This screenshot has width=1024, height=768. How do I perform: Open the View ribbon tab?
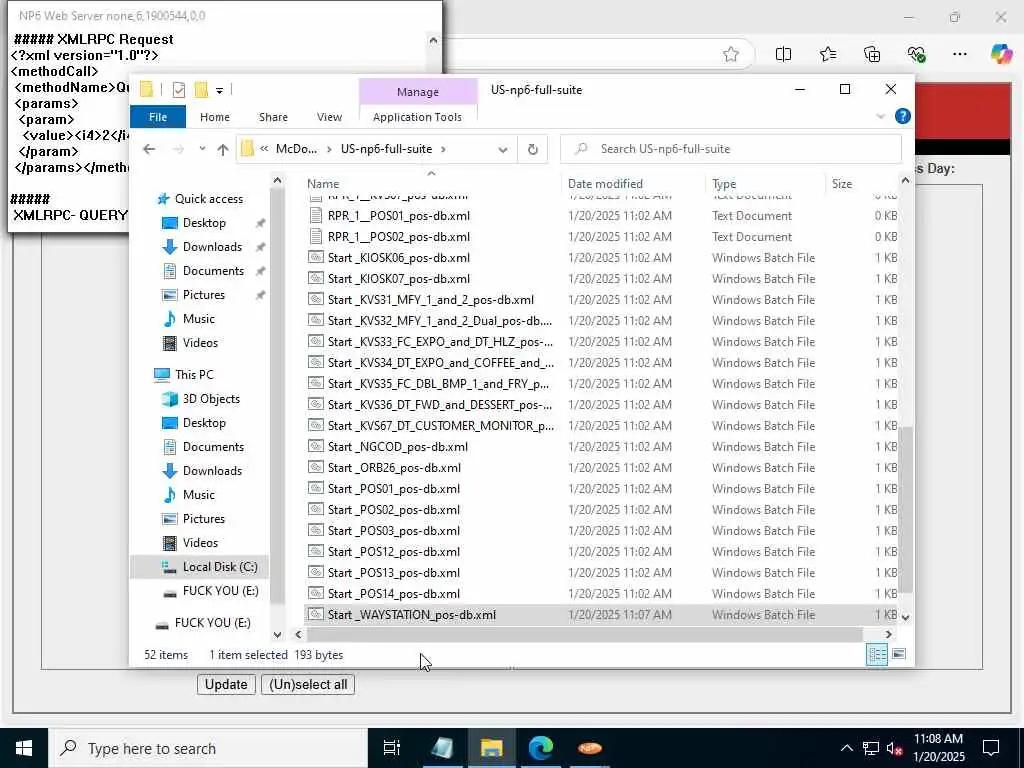pos(329,117)
